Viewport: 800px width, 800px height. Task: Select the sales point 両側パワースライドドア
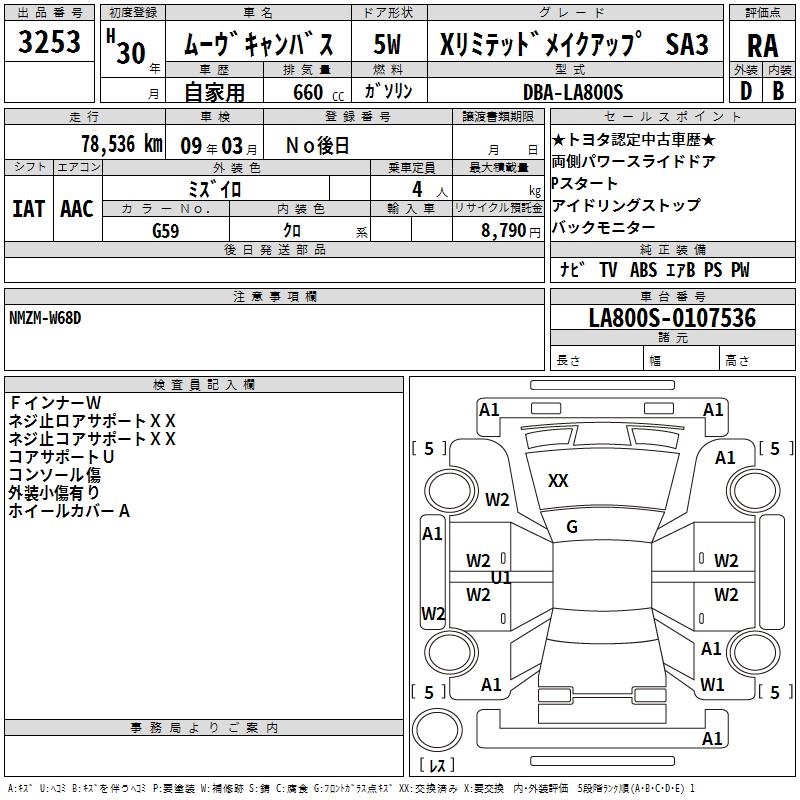coord(634,162)
